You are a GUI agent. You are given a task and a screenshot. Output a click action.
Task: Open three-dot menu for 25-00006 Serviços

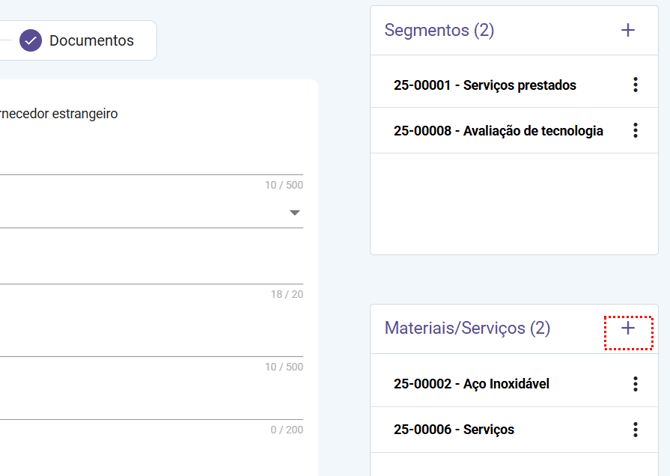635,430
